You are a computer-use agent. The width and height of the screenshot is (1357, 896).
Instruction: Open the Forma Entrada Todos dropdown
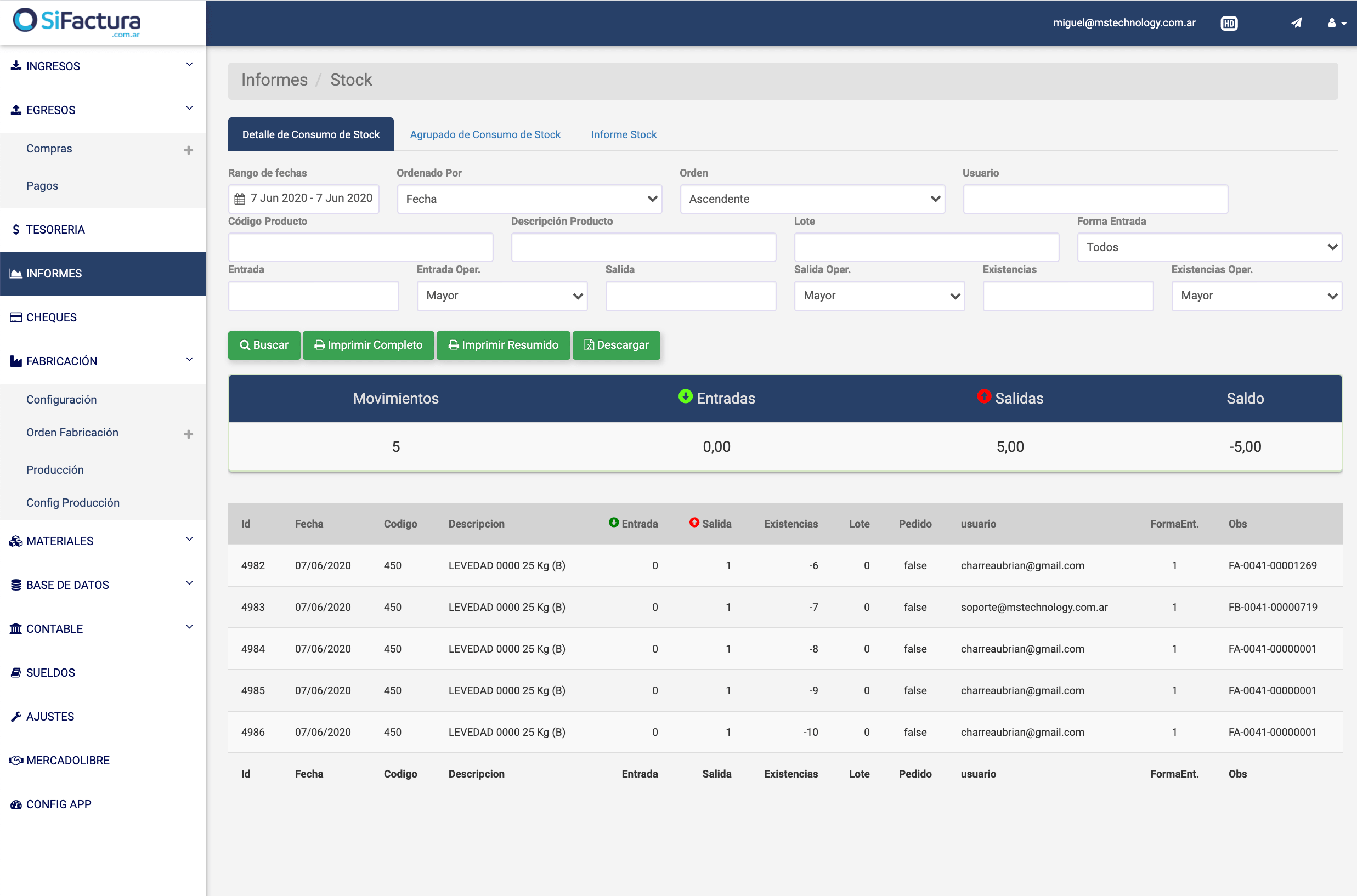pos(1208,247)
